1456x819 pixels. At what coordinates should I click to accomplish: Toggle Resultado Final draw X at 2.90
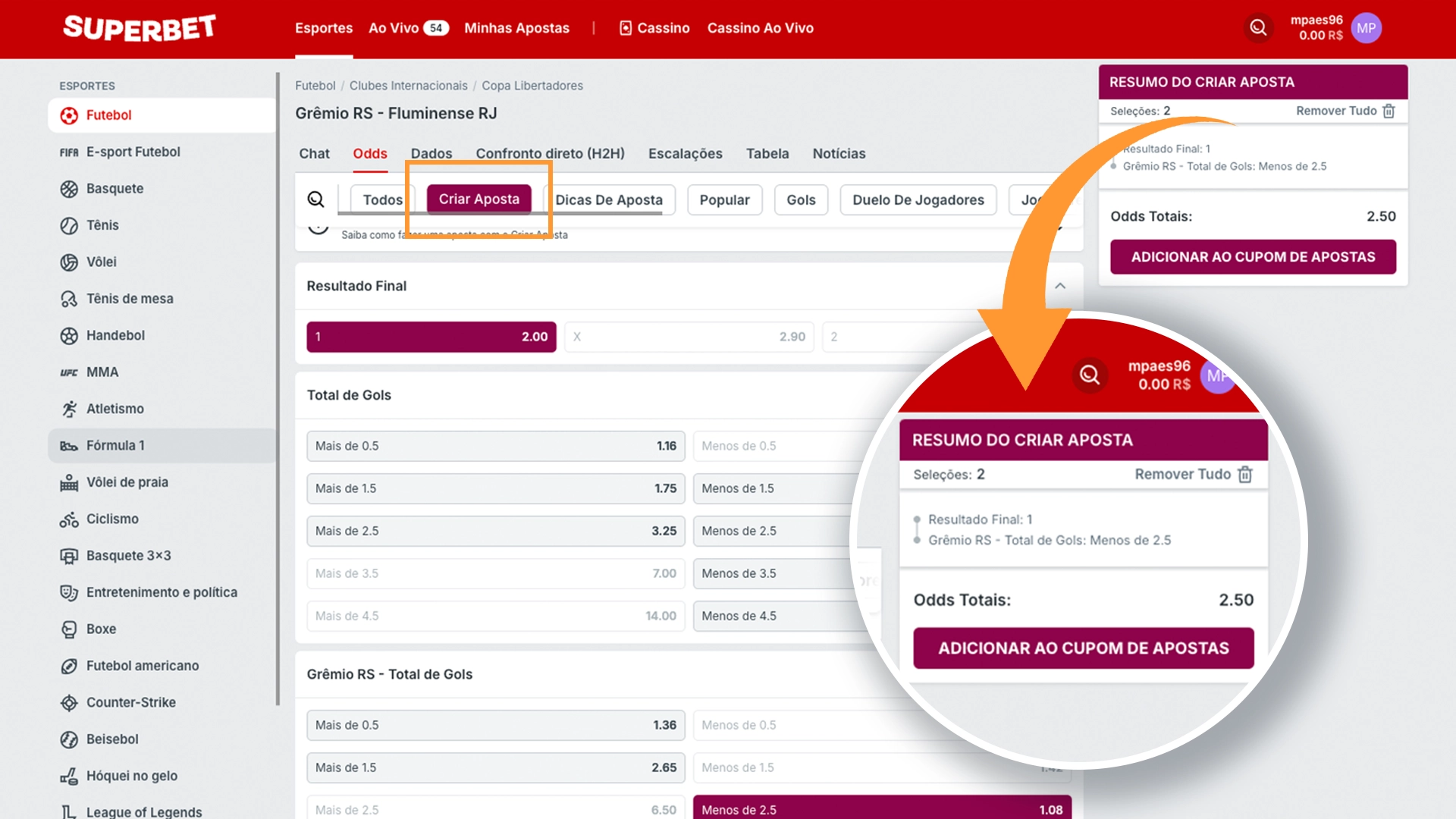689,337
